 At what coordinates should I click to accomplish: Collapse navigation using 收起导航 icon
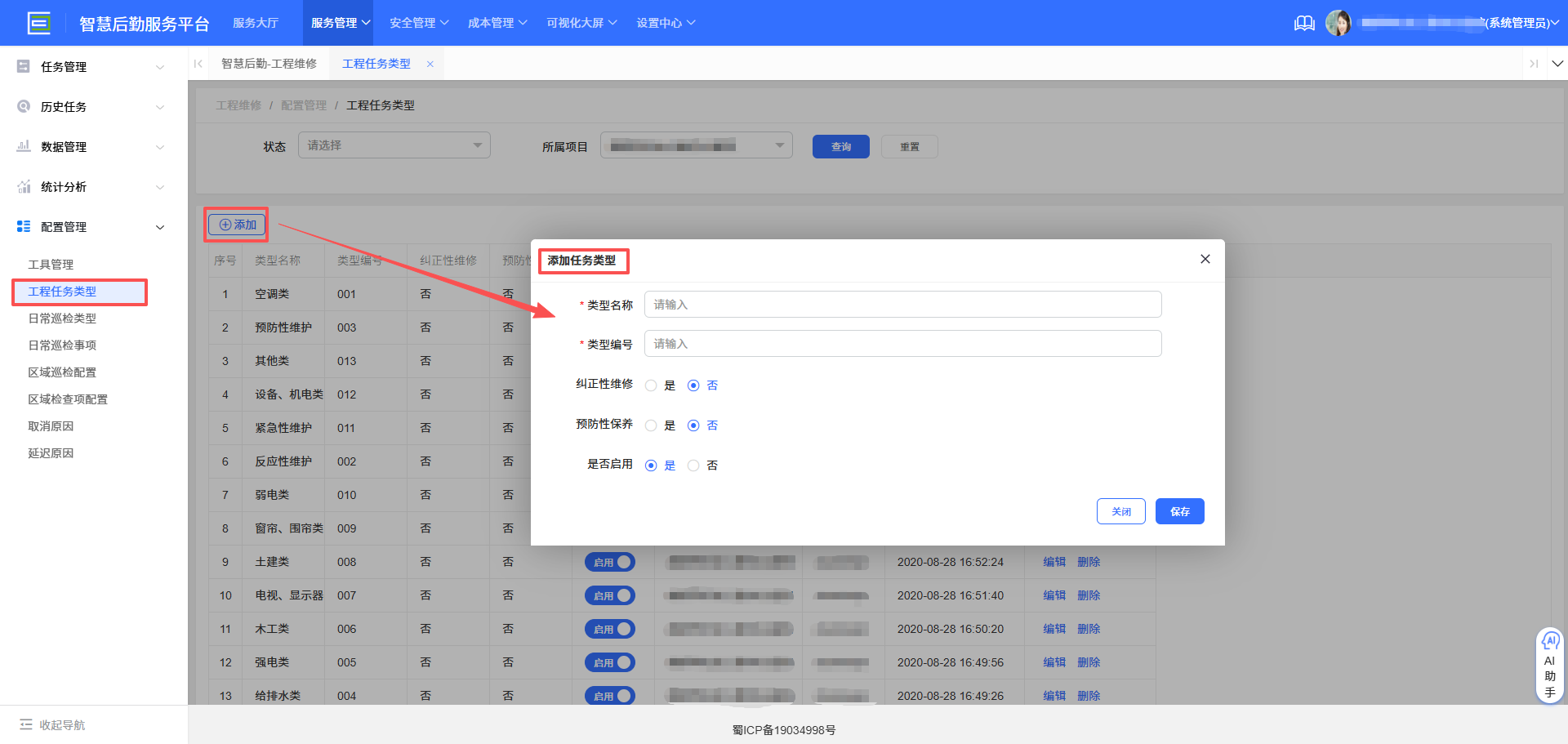pyautogui.click(x=26, y=724)
